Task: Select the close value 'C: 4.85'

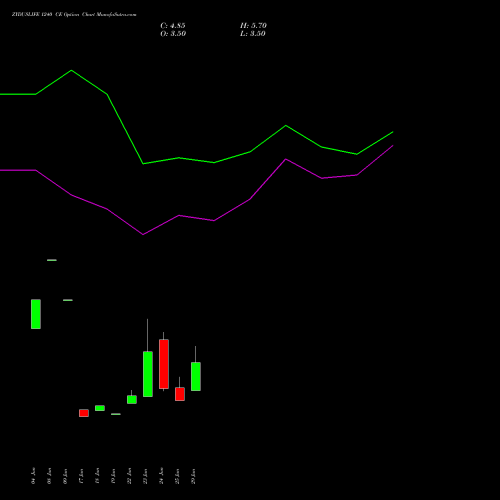Action: click(173, 26)
